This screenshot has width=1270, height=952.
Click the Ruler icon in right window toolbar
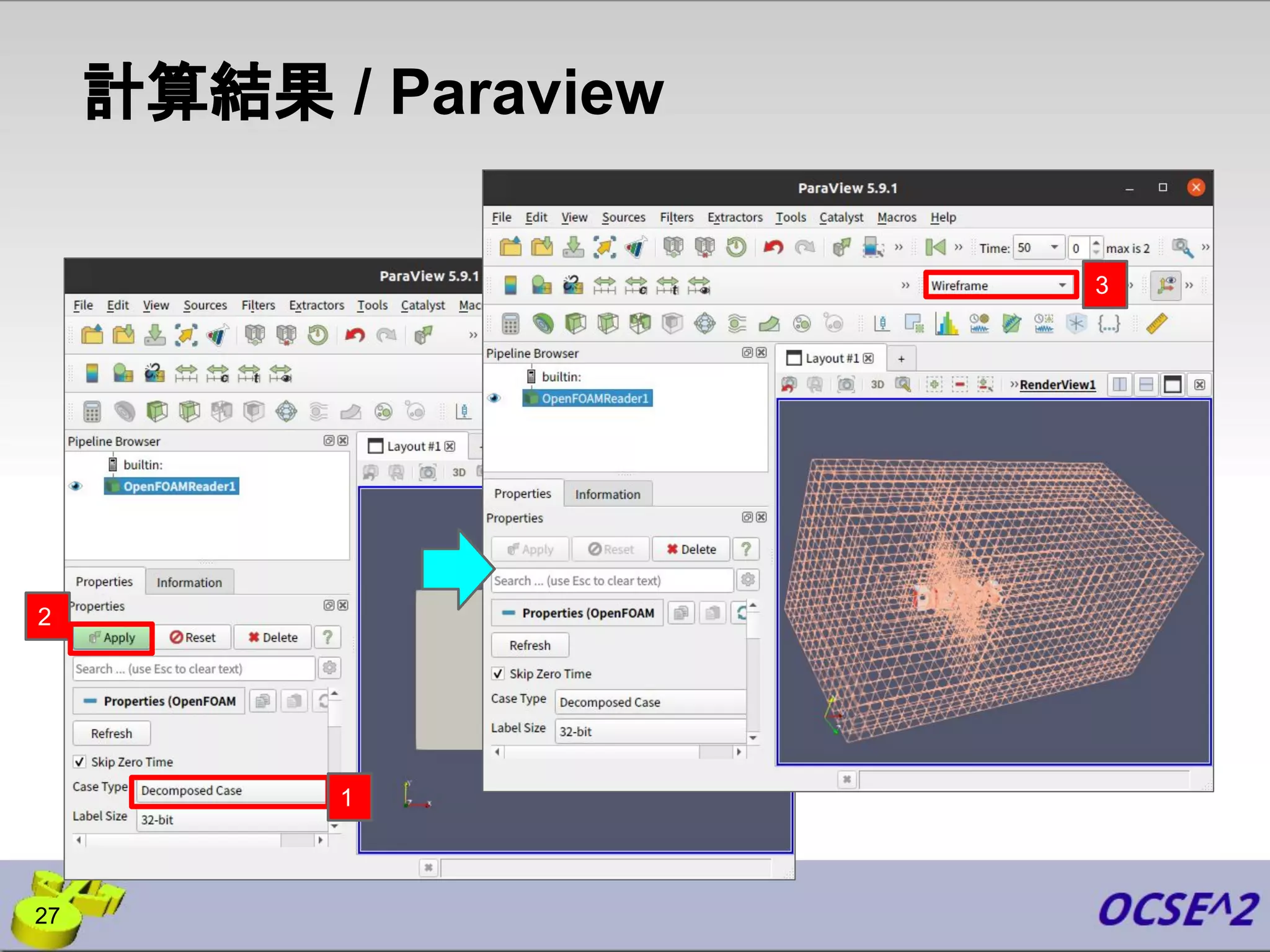pyautogui.click(x=1157, y=324)
